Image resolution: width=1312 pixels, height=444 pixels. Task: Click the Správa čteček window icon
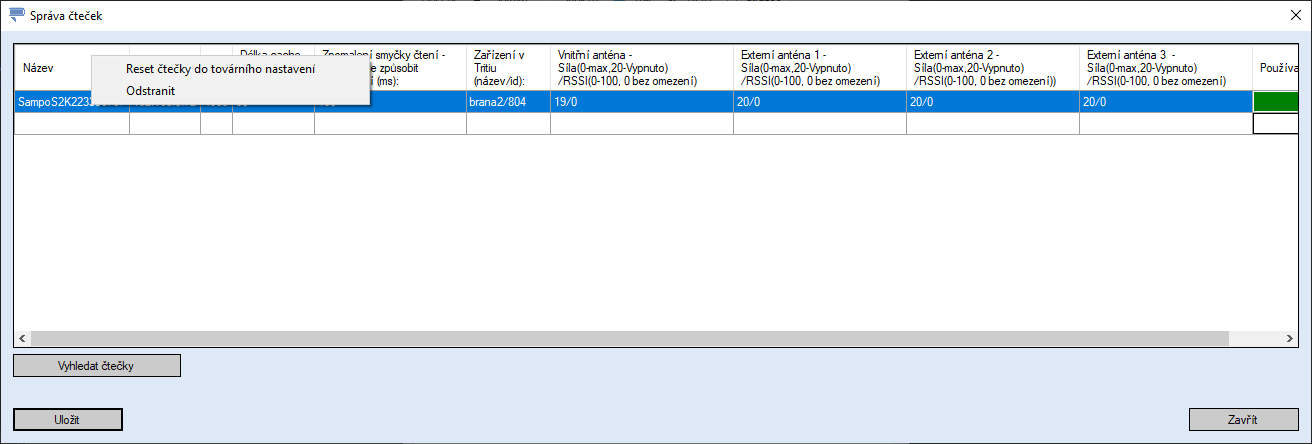point(16,16)
